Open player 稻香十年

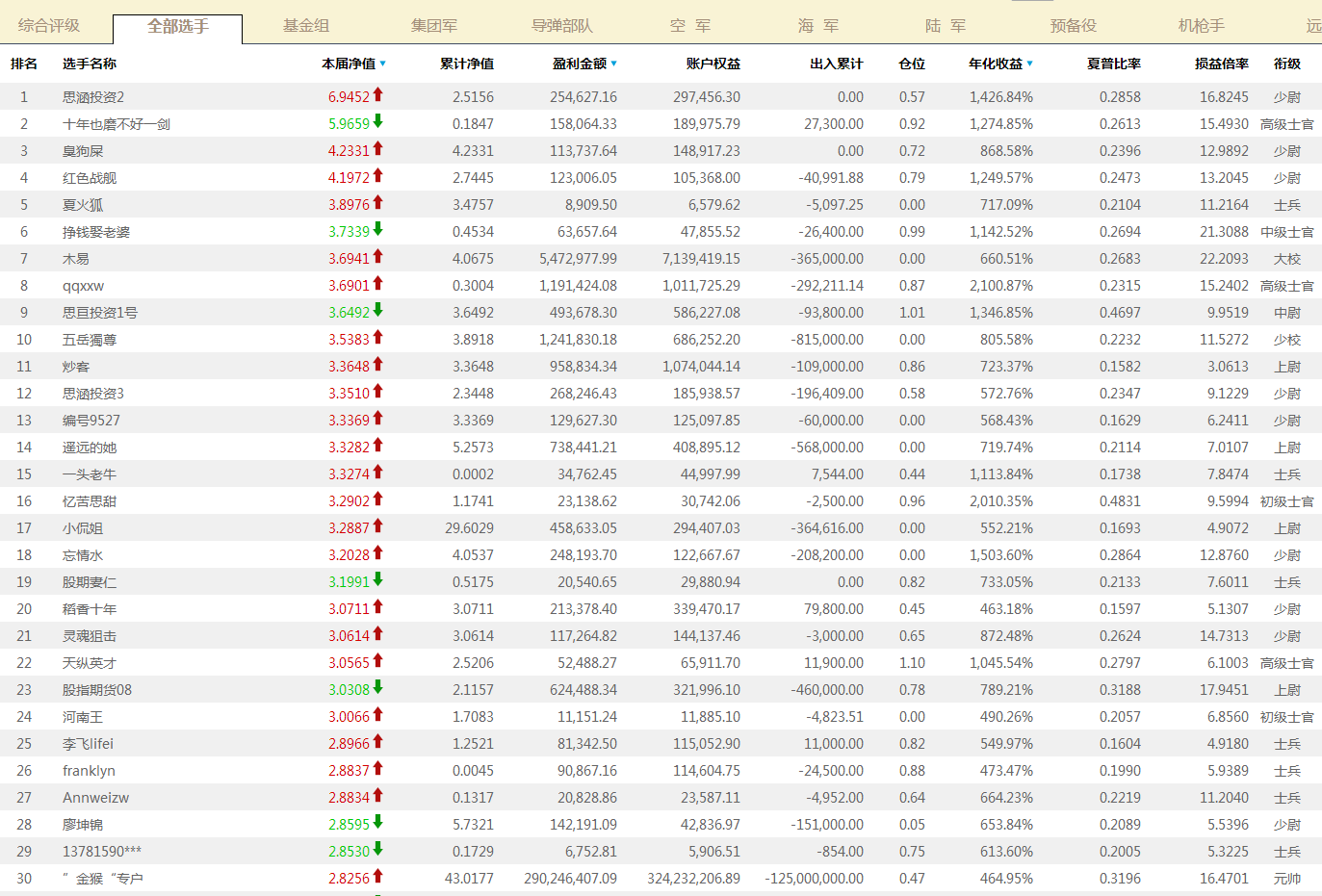click(90, 609)
